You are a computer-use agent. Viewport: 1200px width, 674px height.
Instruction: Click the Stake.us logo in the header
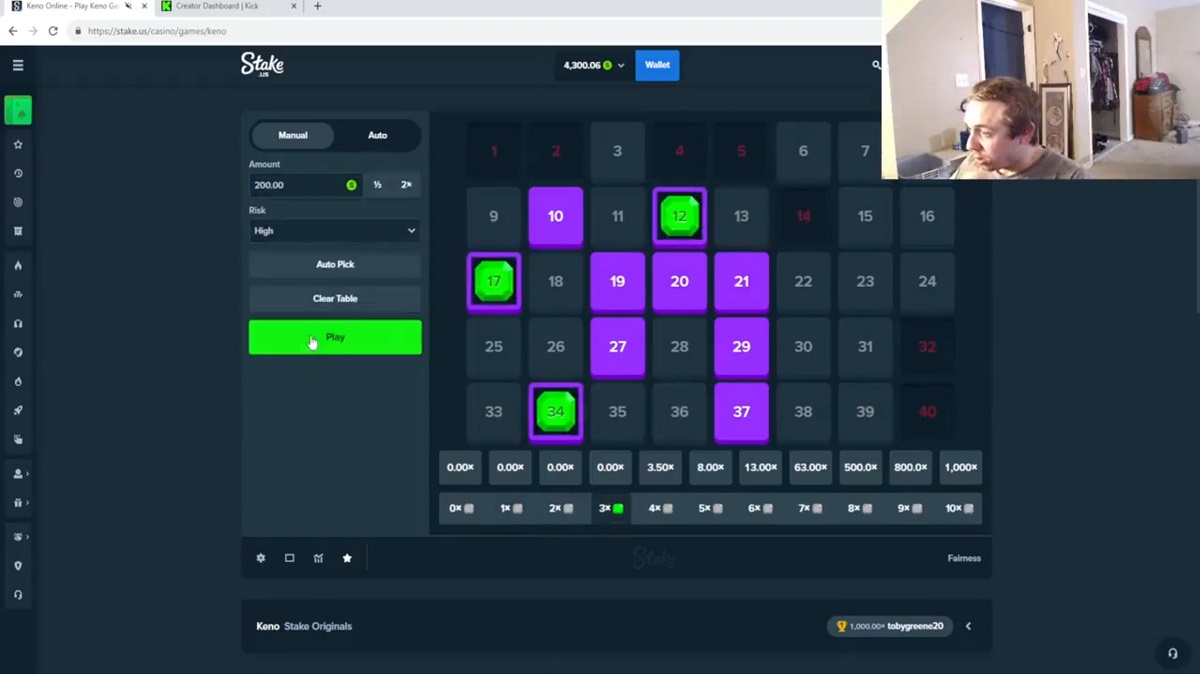(262, 64)
